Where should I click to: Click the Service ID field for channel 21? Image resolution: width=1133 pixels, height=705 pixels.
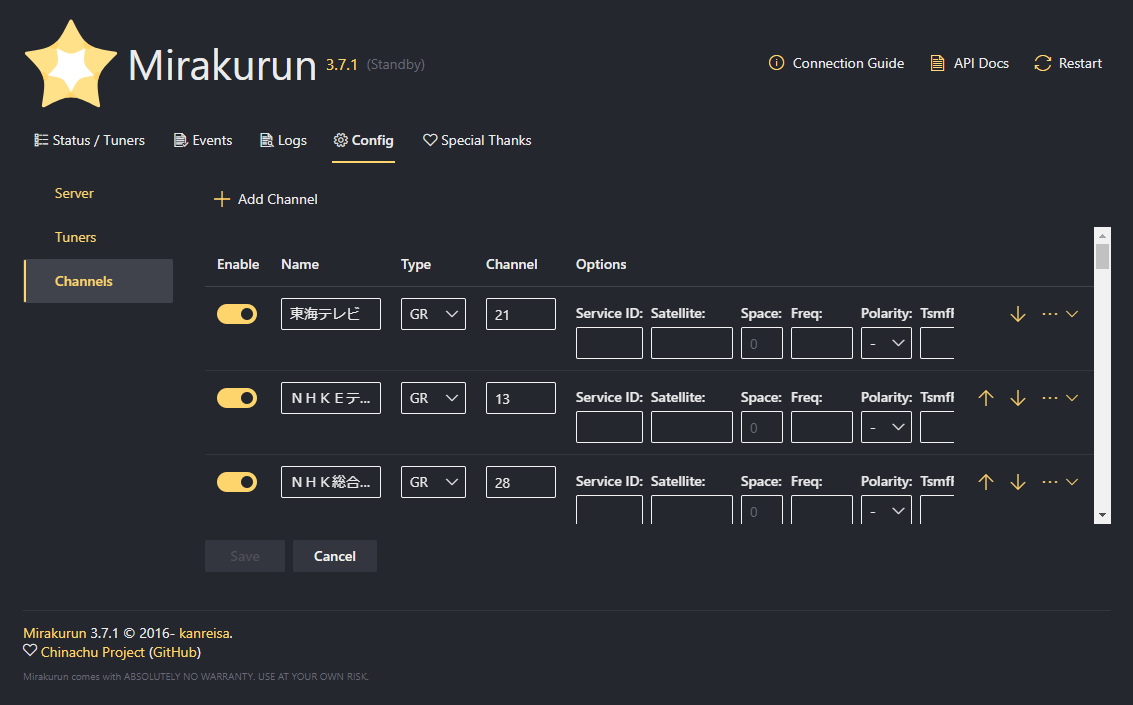609,343
